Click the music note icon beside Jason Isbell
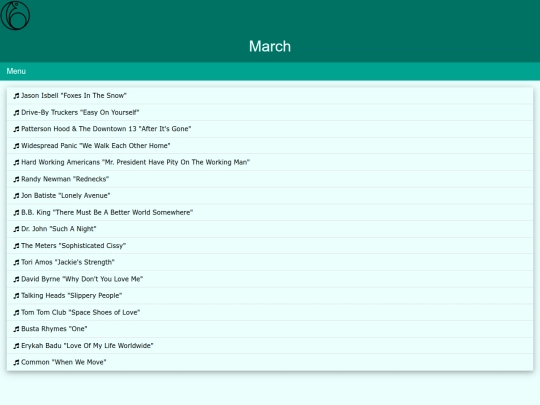 (x=16, y=96)
